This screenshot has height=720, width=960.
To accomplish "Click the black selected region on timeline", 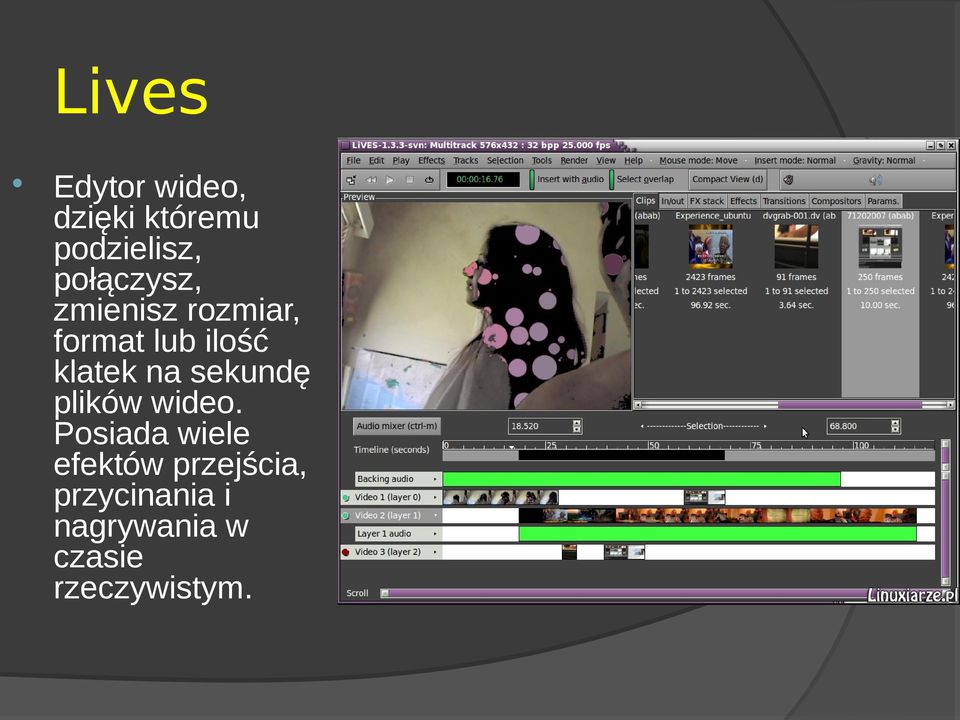I will [621, 456].
